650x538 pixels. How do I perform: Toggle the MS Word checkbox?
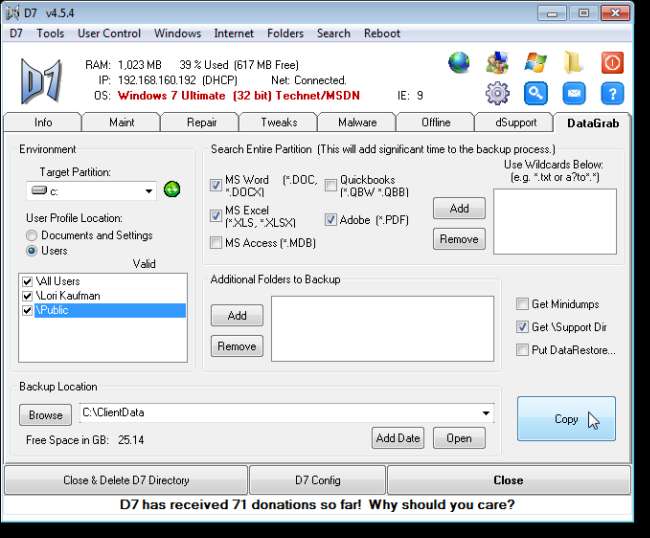click(216, 184)
